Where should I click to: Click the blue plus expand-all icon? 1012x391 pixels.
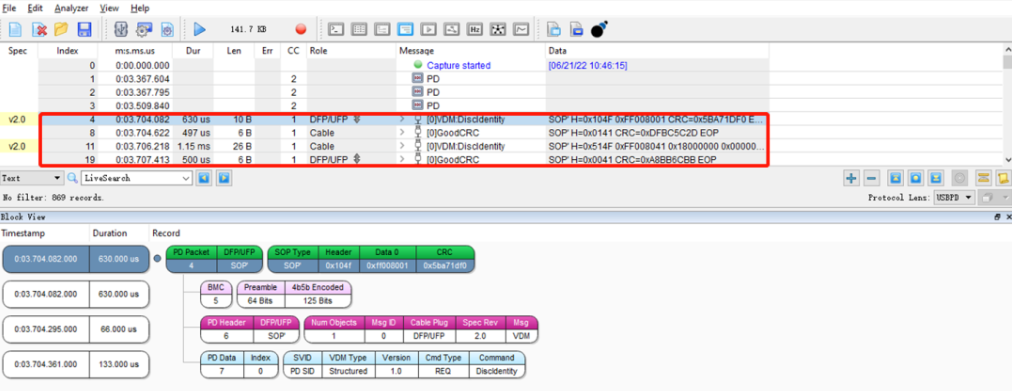tap(852, 178)
